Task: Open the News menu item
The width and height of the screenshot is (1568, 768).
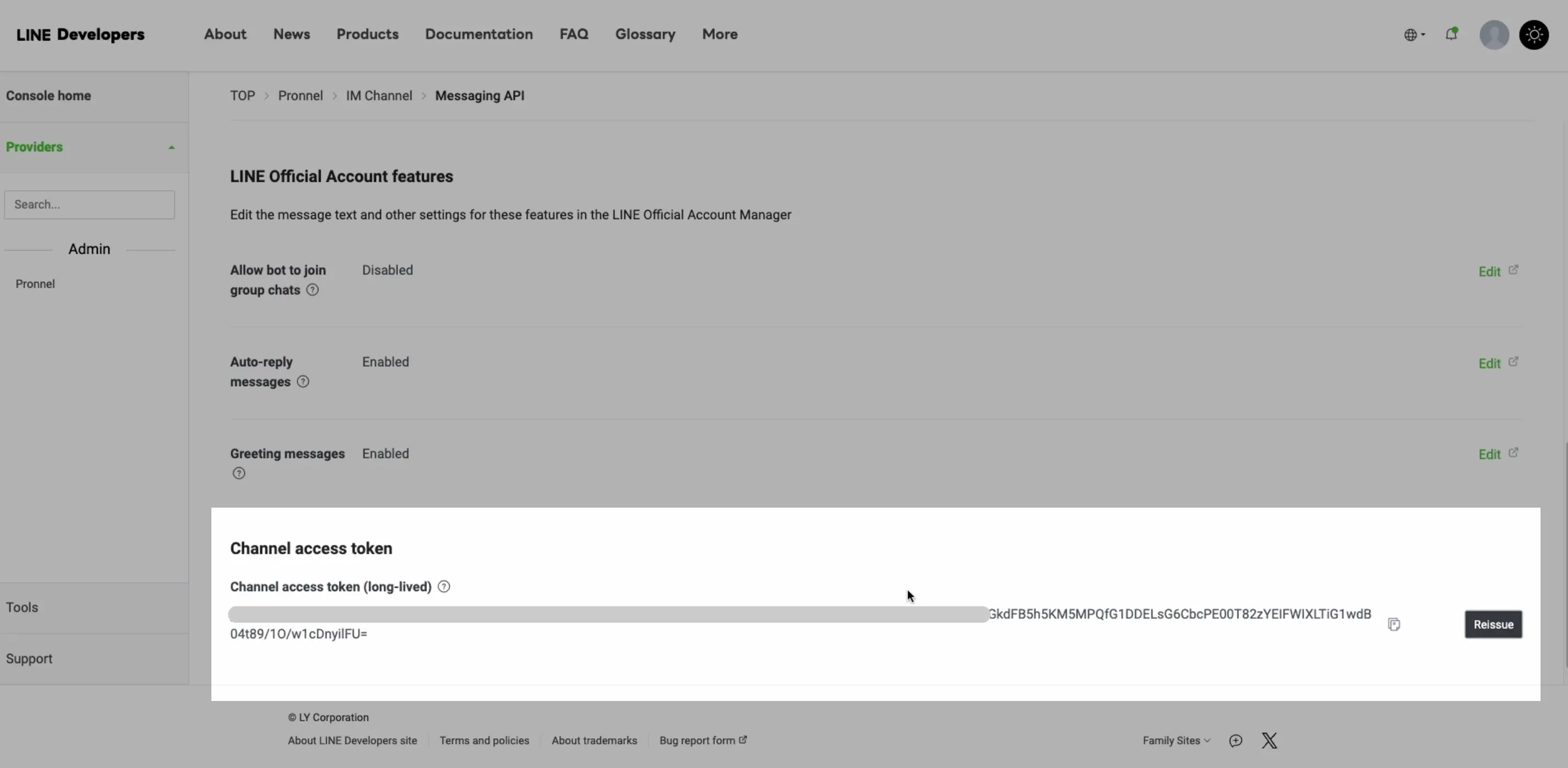Action: point(292,34)
